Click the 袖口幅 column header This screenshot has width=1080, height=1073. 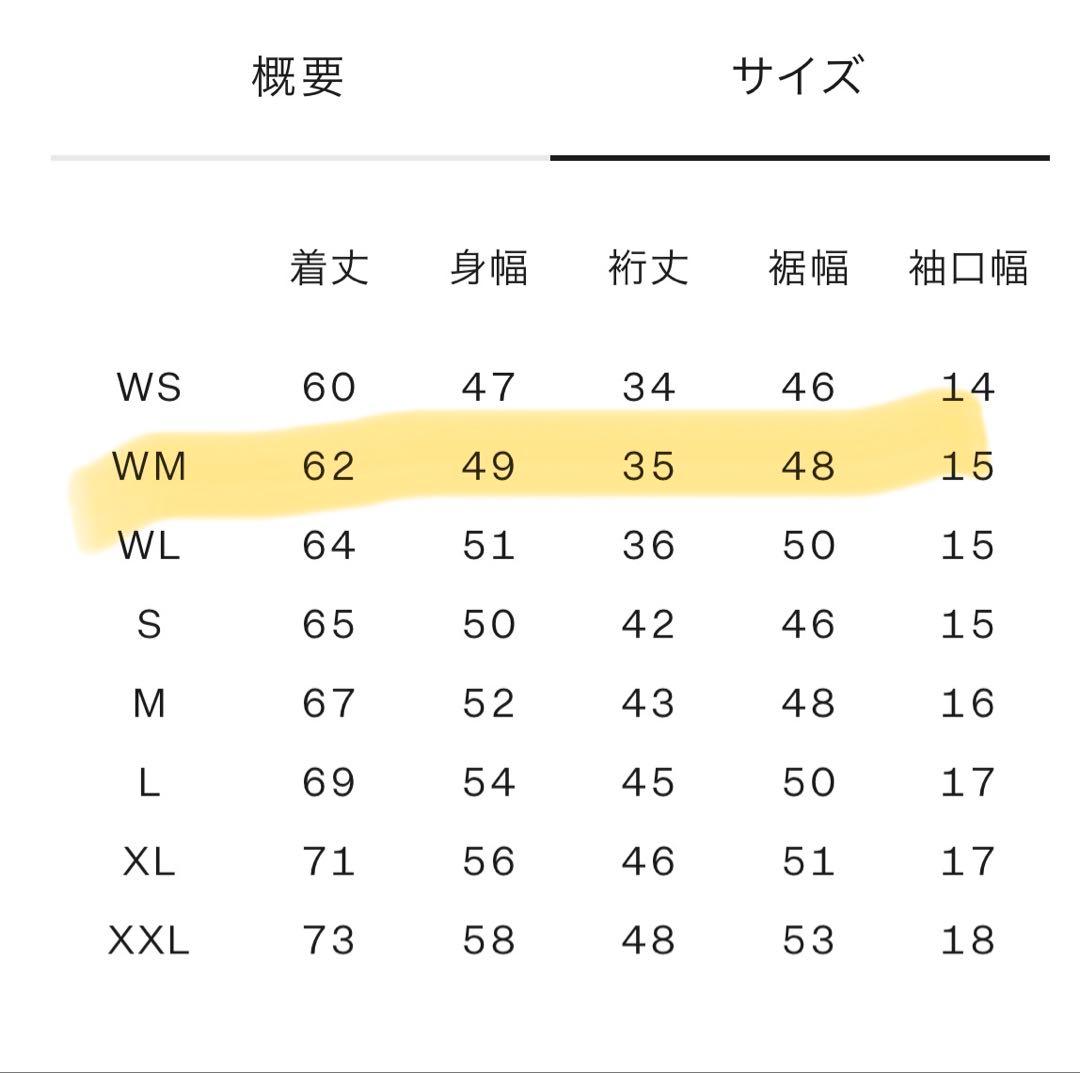tap(967, 268)
